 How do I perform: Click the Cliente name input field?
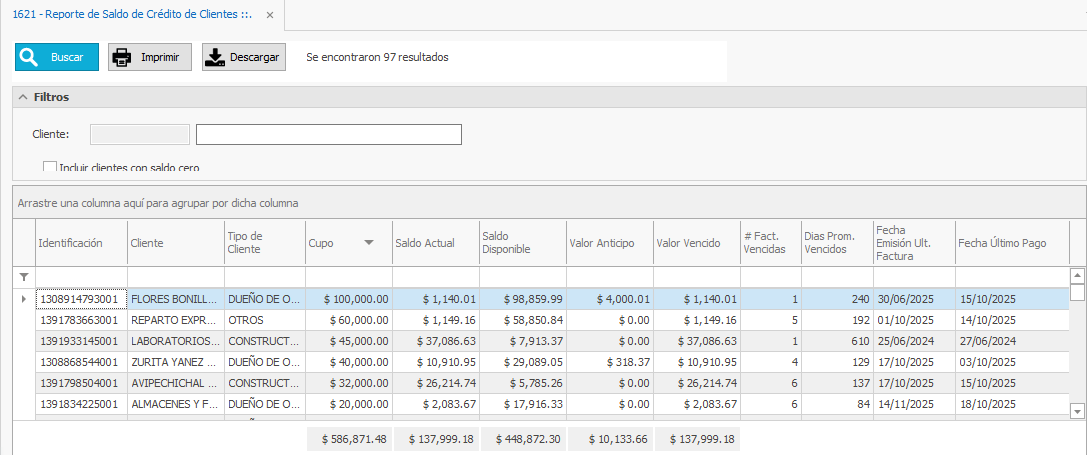pos(328,134)
